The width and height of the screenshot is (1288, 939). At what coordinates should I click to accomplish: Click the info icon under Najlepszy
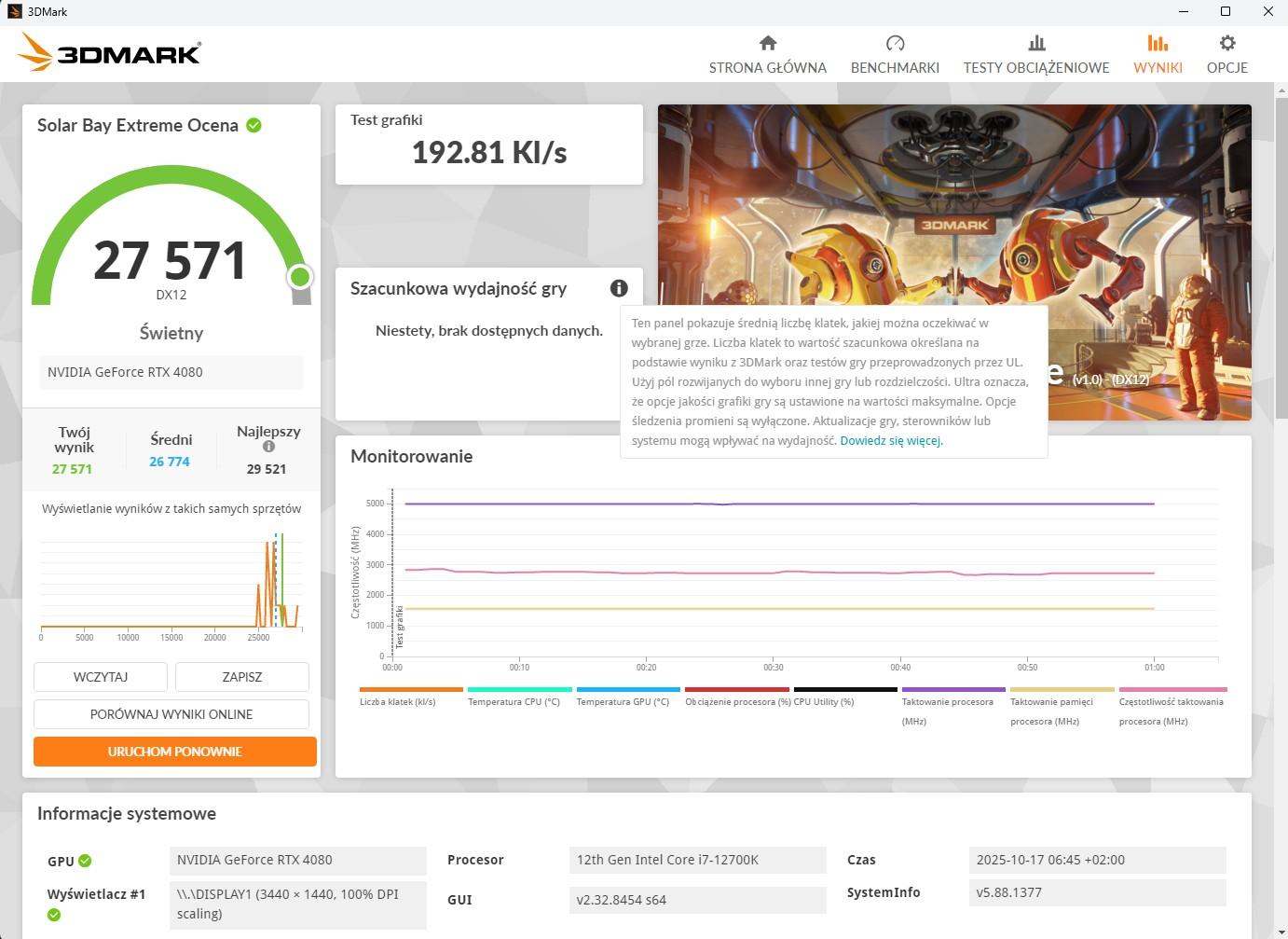pos(268,447)
